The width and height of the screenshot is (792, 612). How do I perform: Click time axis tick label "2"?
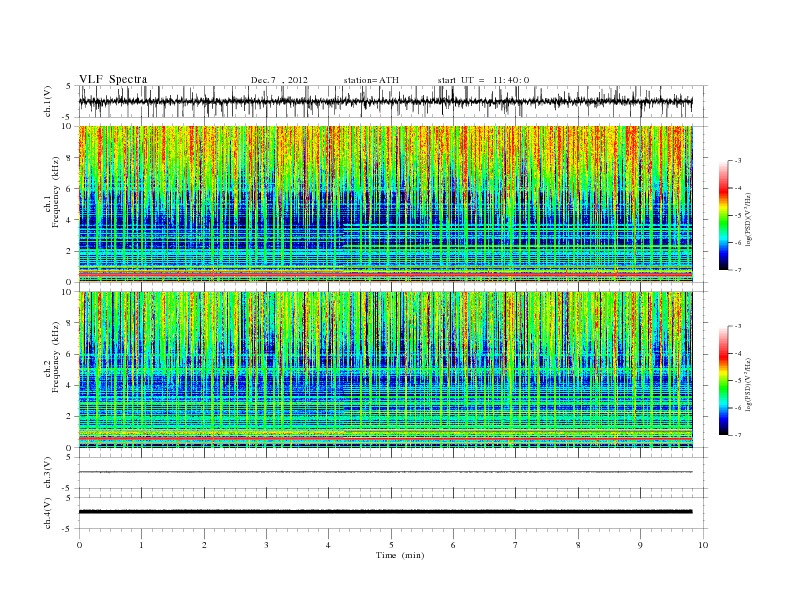(x=204, y=545)
